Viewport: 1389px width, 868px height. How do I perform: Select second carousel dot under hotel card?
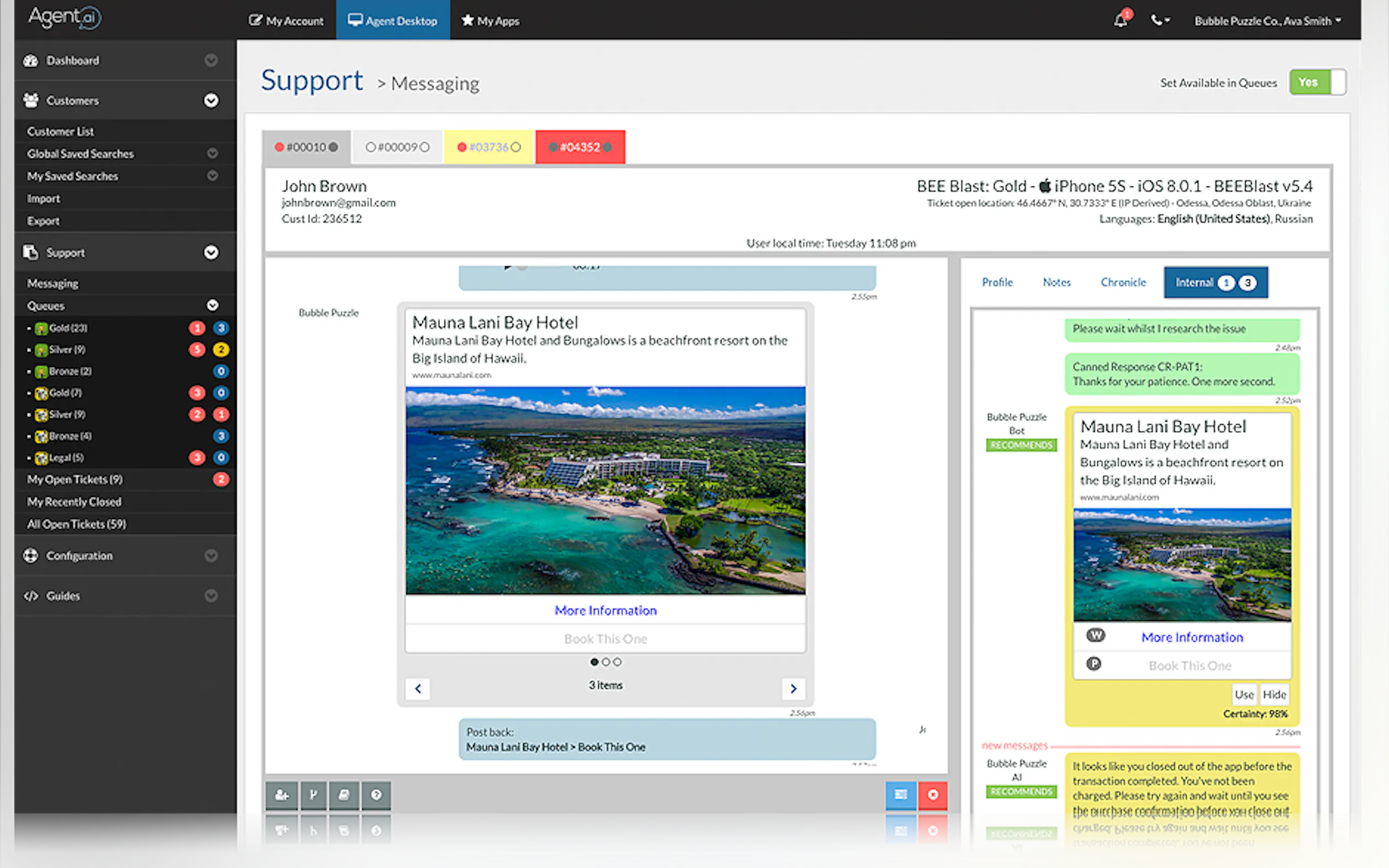(606, 662)
